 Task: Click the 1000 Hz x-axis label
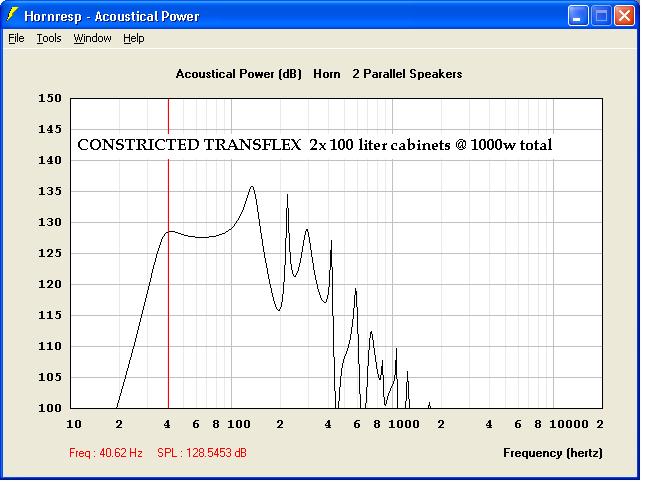click(404, 424)
